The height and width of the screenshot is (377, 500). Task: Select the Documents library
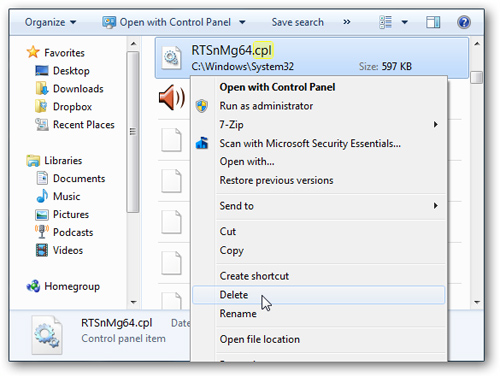coord(79,178)
